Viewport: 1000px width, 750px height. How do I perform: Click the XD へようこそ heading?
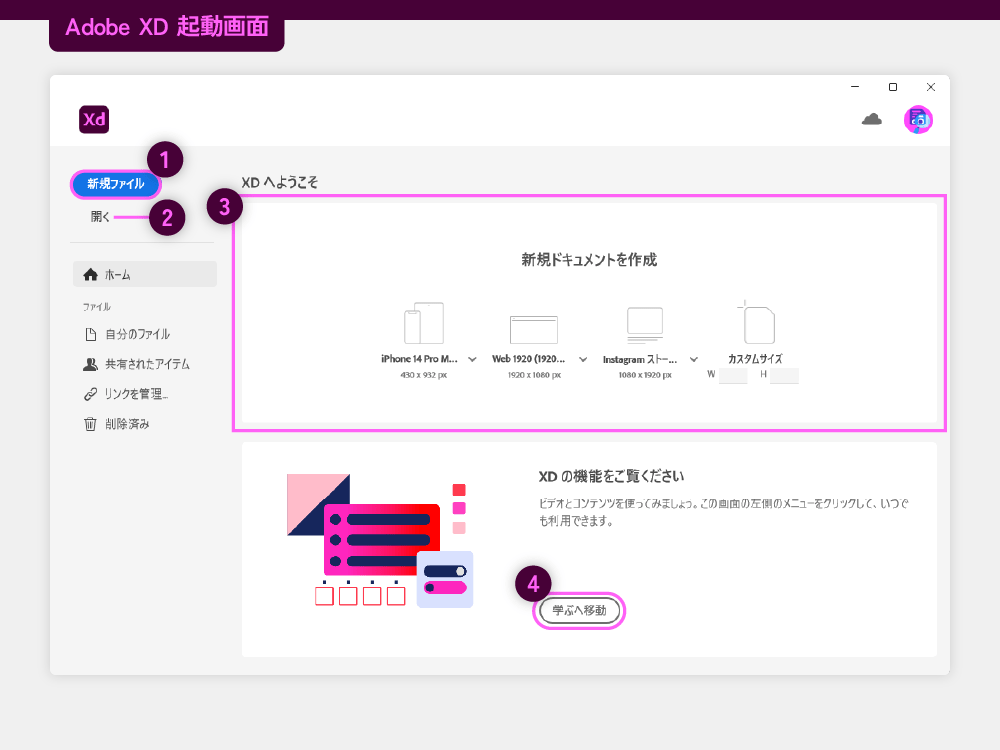coord(279,182)
